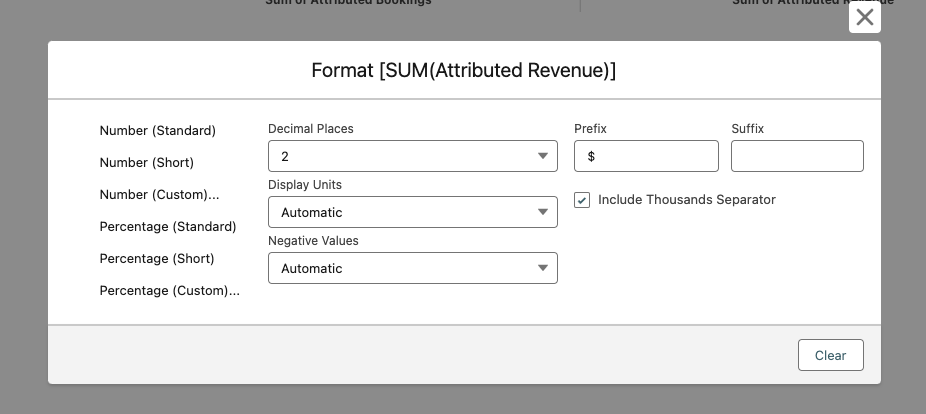Uncheck Include Thousands Separator checkbox
This screenshot has height=414, width=926.
(582, 200)
